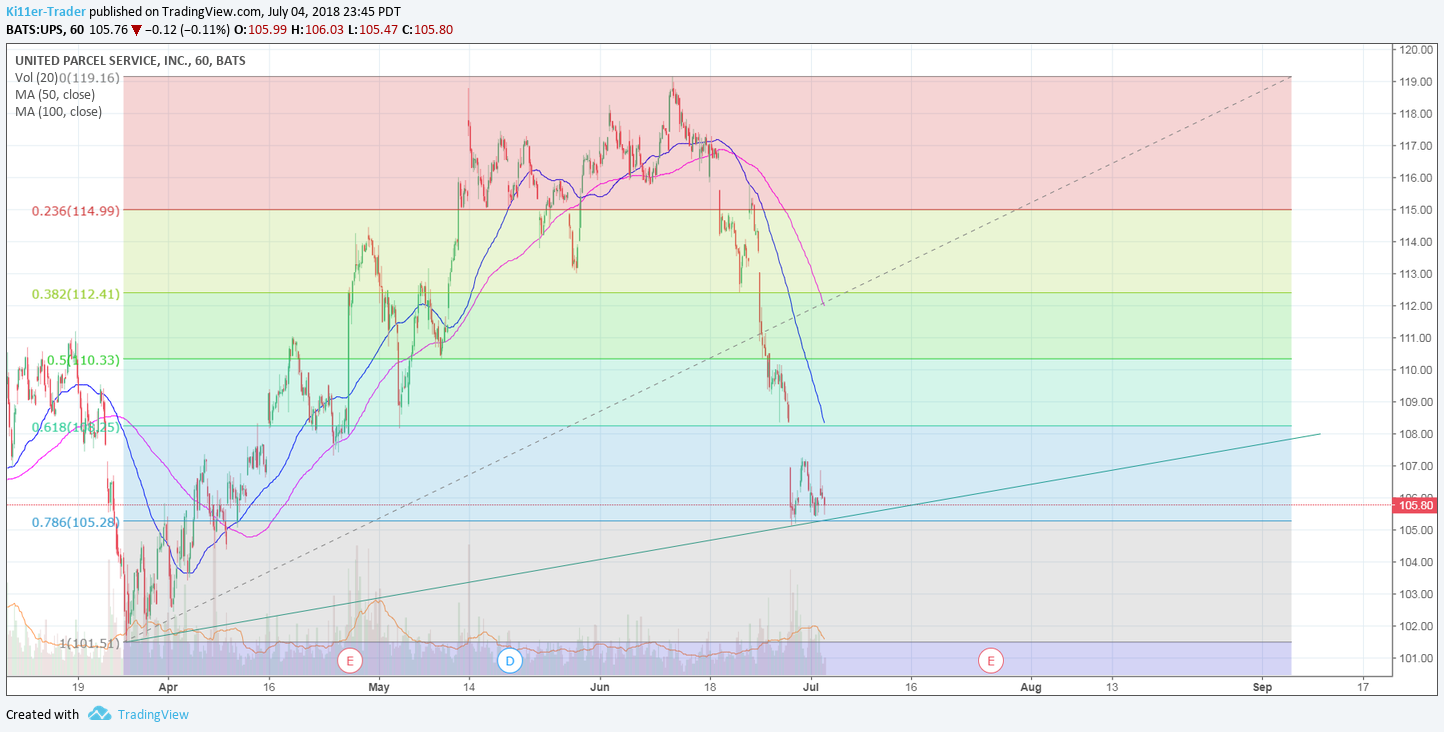Viewport: 1444px width, 732px height.
Task: Click the Fibonacci 0.786(105.28) level label
Action: point(76,522)
